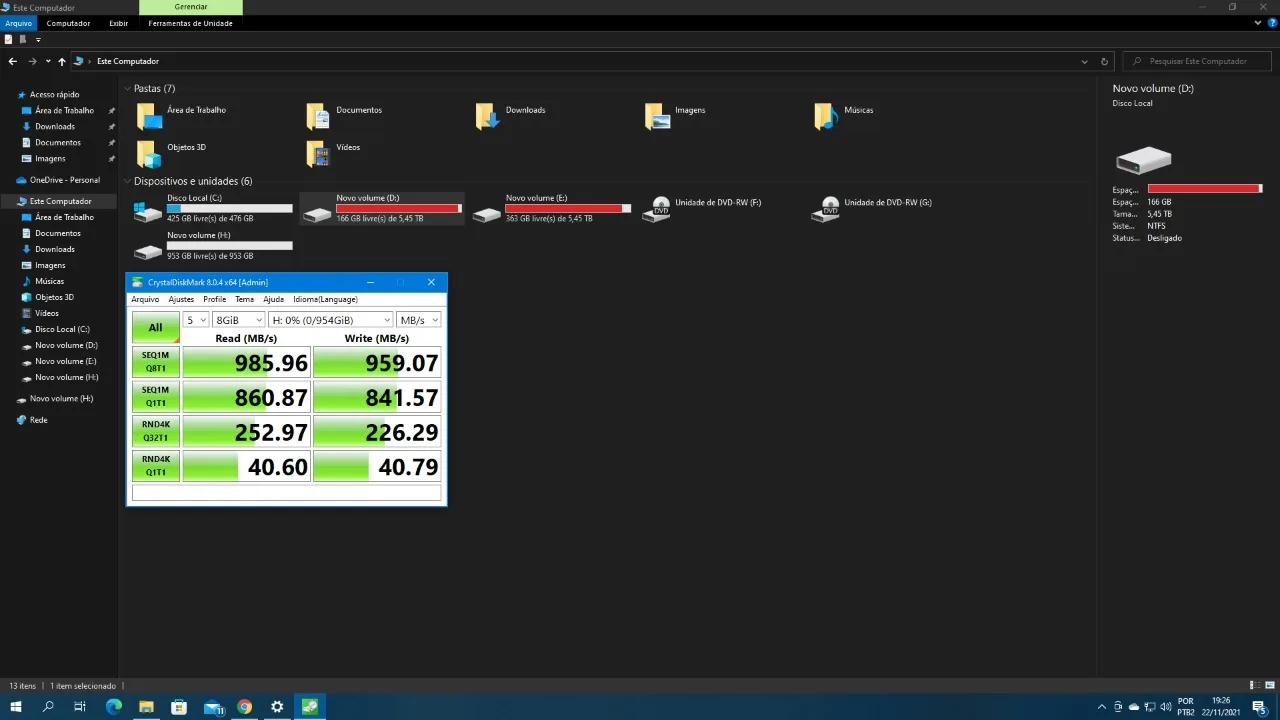
Task: Open CrystalDiskMark Idioma(Language) menu
Action: [x=325, y=299]
